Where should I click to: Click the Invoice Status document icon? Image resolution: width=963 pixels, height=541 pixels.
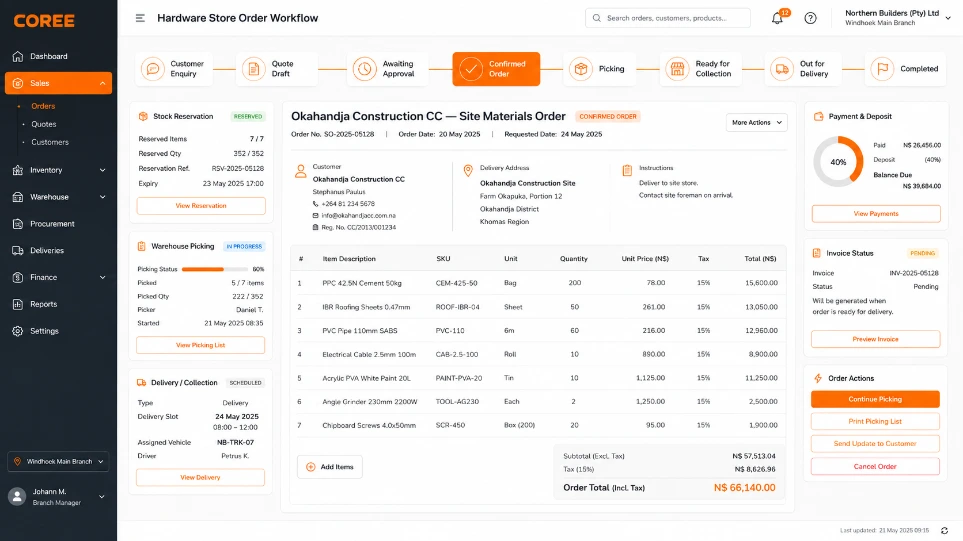click(x=816, y=253)
